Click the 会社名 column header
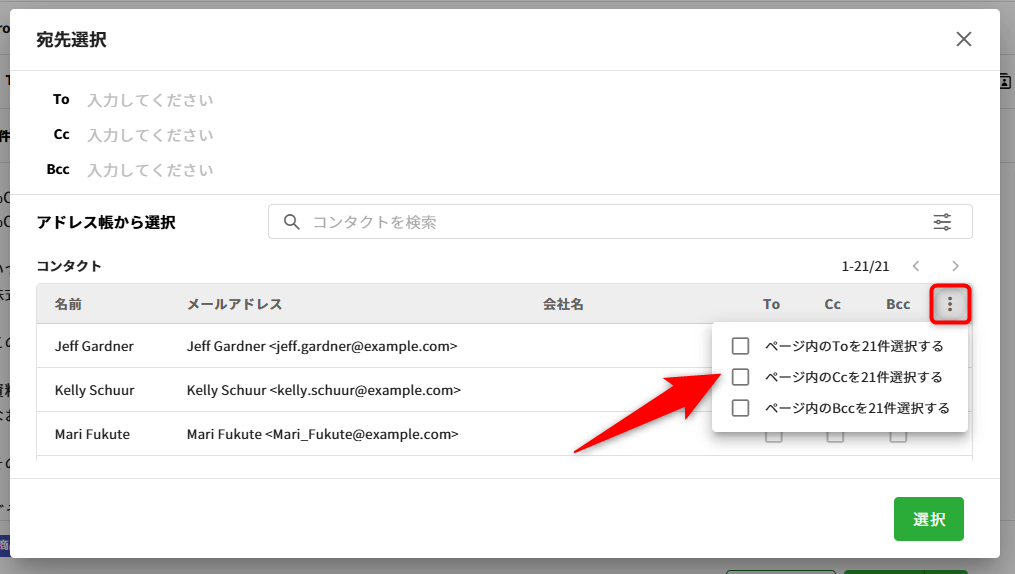 [x=563, y=304]
